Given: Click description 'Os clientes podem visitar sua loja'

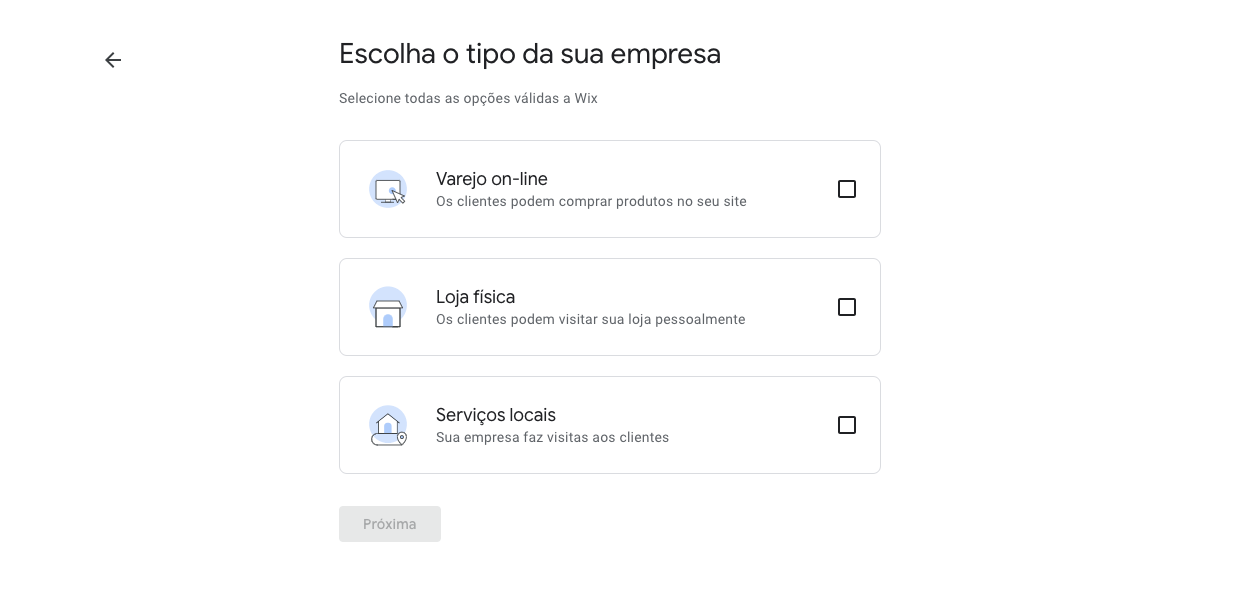Looking at the screenshot, I should 590,320.
